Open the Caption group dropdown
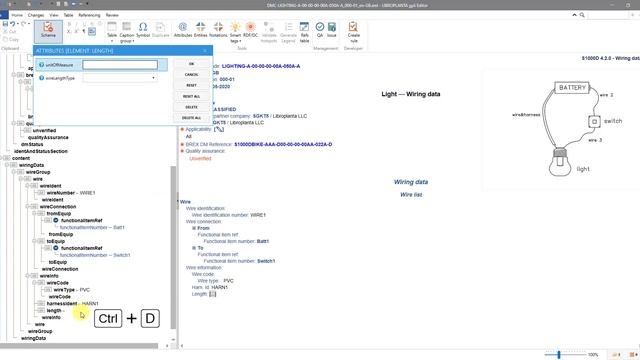Screen dimensions: 640x360 click(127, 32)
